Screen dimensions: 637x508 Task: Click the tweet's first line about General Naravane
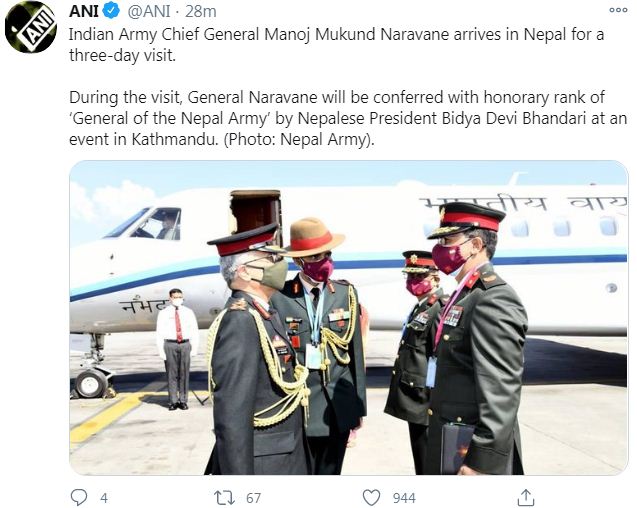point(336,35)
